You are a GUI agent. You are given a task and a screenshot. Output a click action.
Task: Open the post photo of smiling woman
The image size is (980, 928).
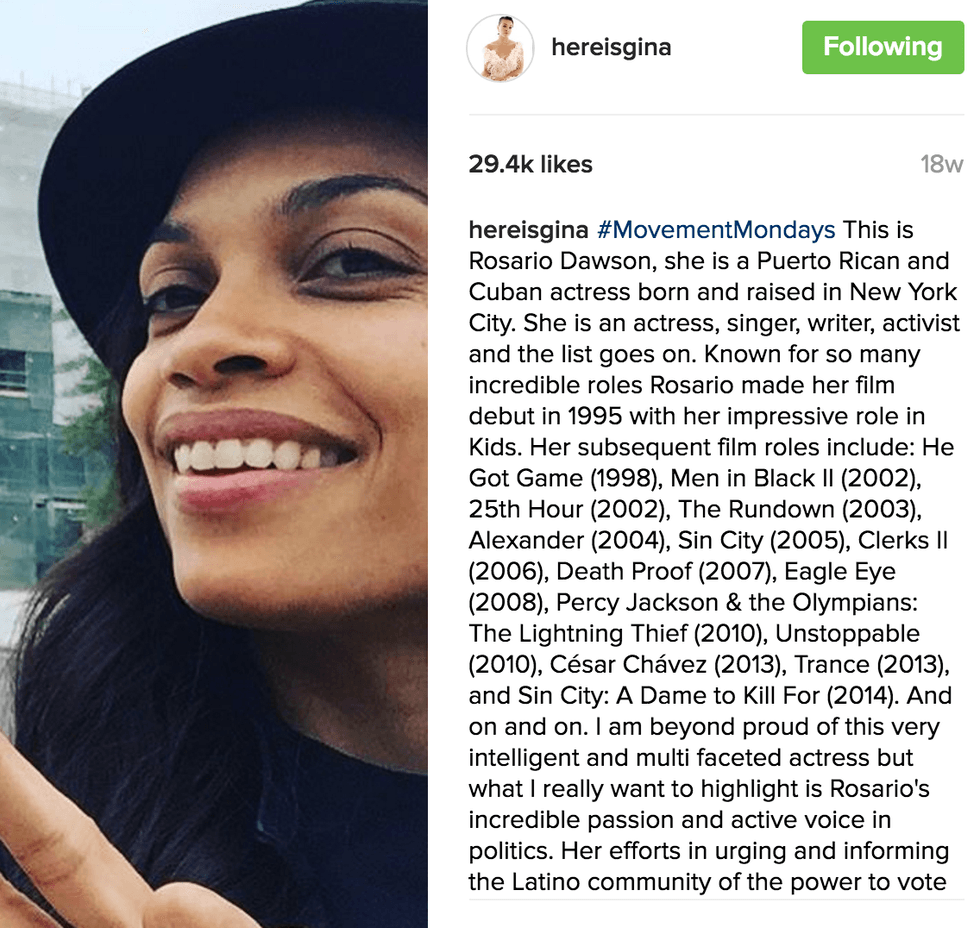(x=214, y=464)
